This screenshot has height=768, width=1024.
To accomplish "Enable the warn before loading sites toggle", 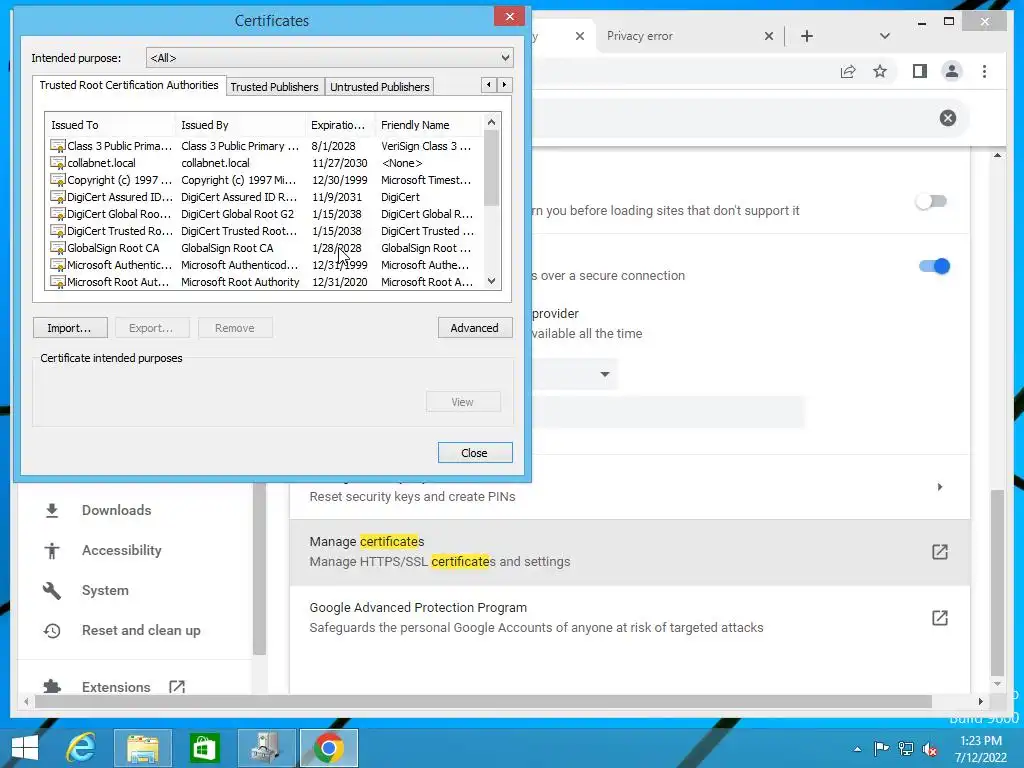I will click(931, 201).
